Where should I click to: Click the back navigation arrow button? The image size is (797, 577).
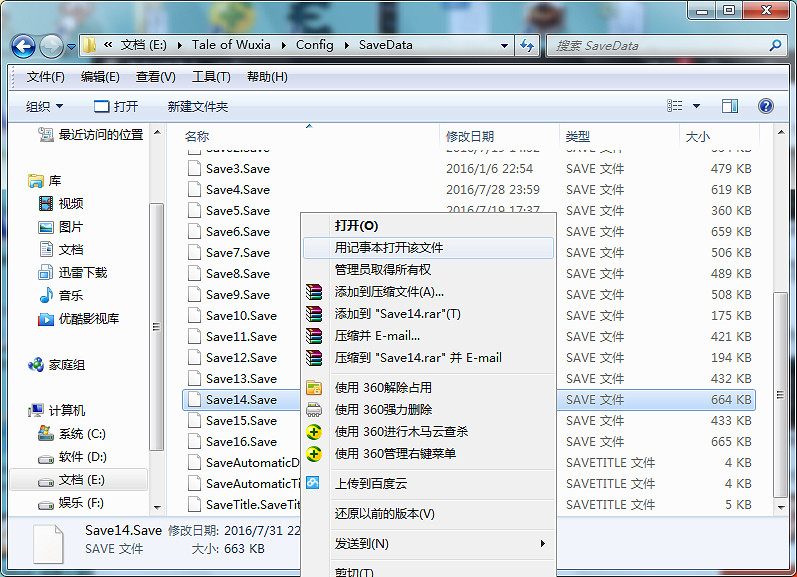pos(24,45)
